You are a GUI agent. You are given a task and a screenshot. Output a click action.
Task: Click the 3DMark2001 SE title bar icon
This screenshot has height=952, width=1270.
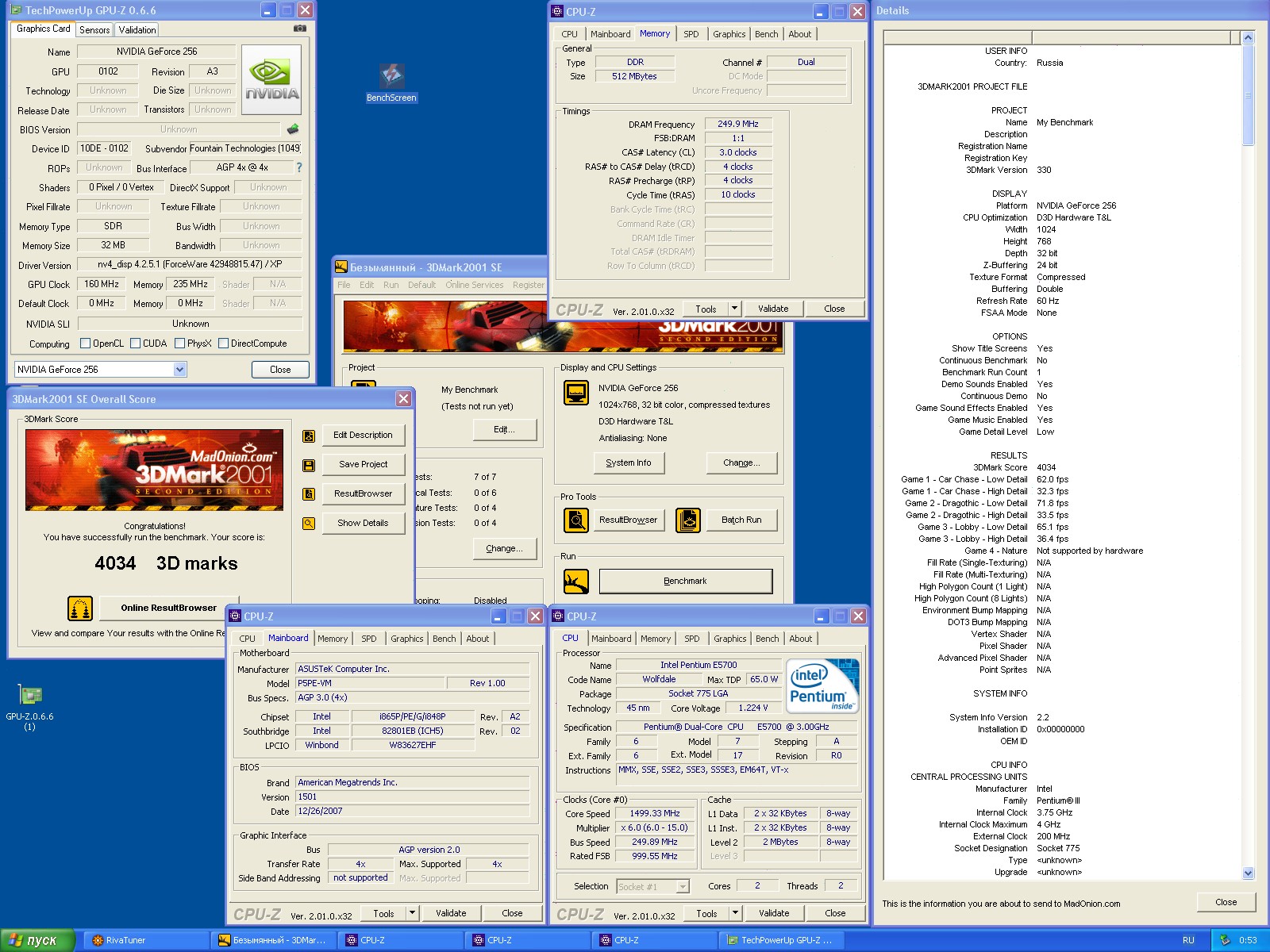(341, 267)
